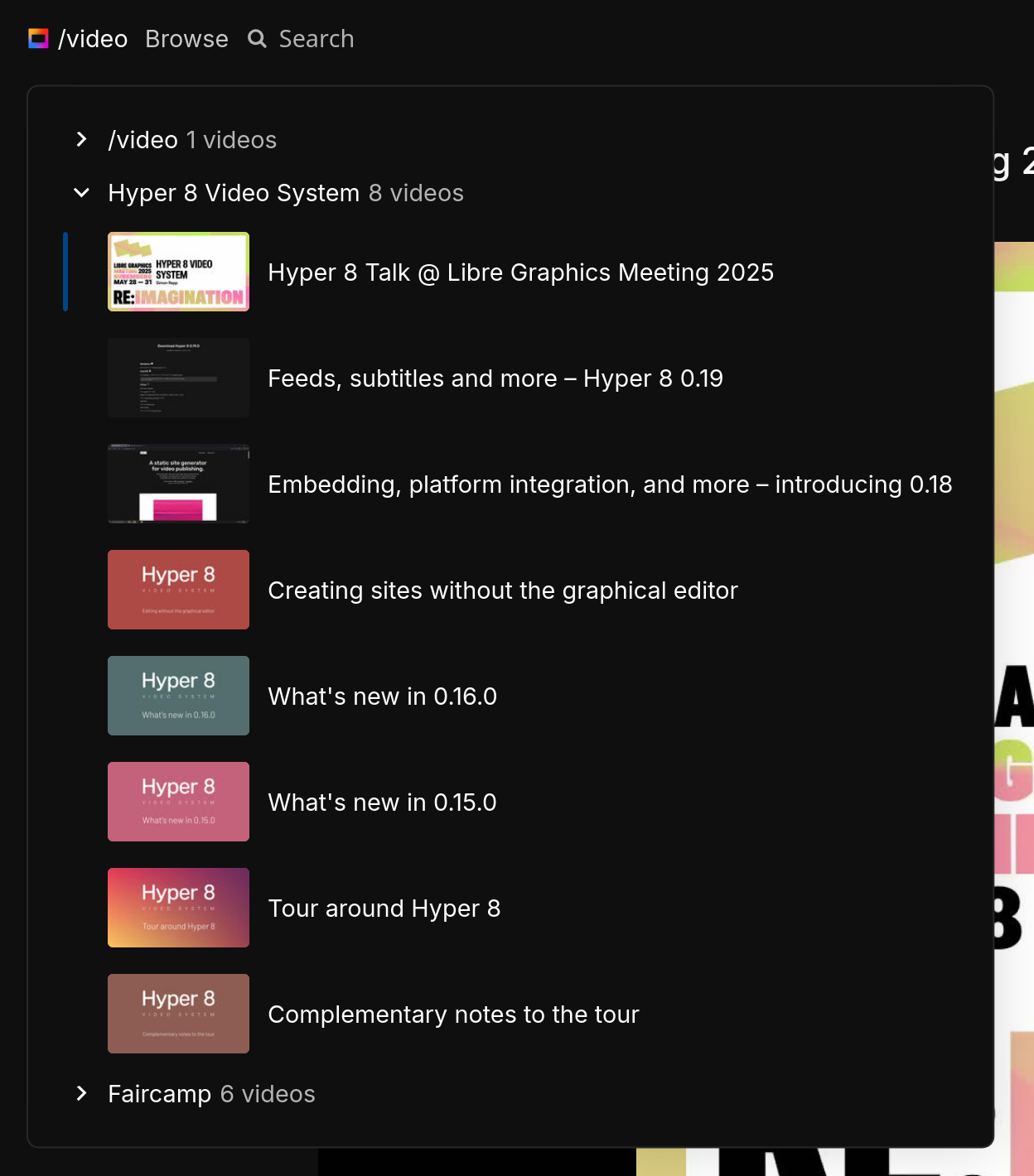This screenshot has width=1034, height=1176.
Task: Click the colorful /video site logo
Action: (37, 38)
